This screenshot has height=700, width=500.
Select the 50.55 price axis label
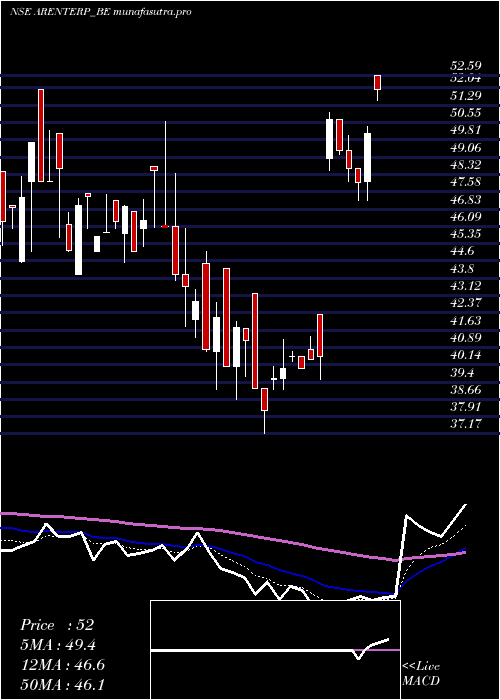pos(465,112)
